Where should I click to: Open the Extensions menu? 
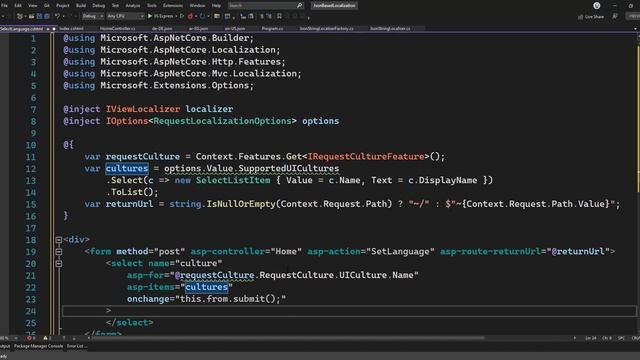pyautogui.click(x=173, y=6)
